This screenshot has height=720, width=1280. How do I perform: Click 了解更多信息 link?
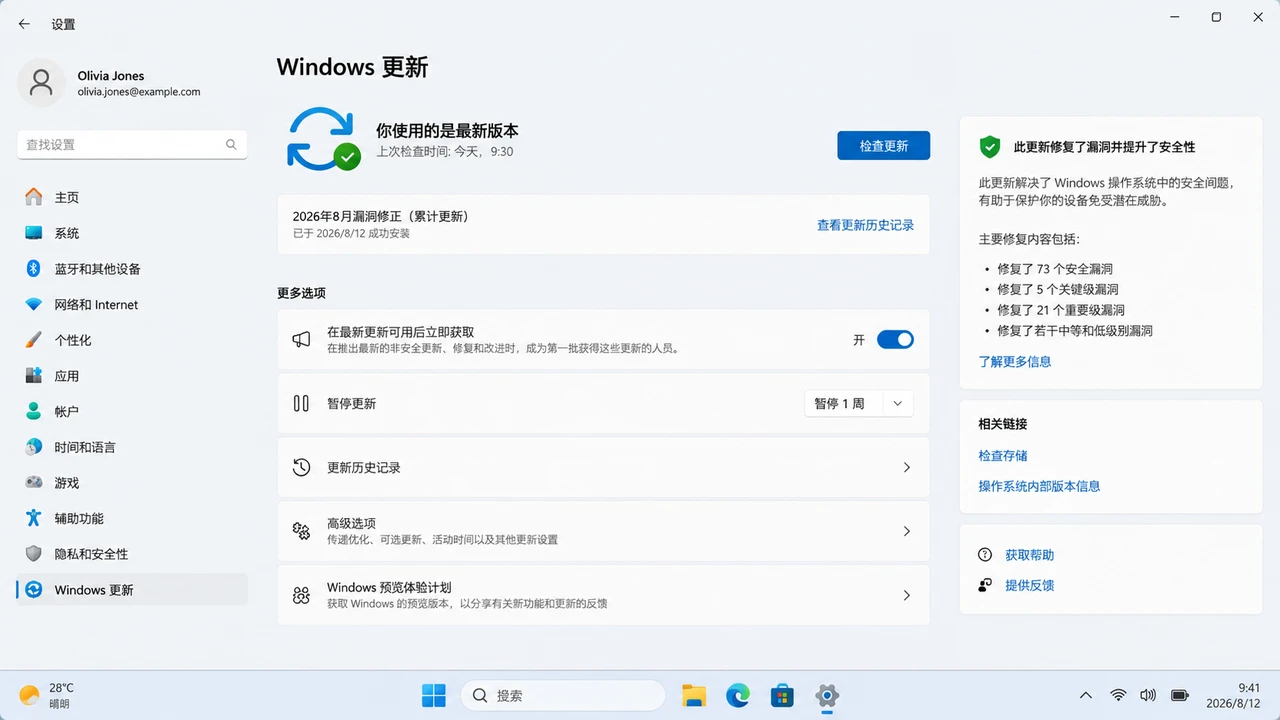(1015, 362)
